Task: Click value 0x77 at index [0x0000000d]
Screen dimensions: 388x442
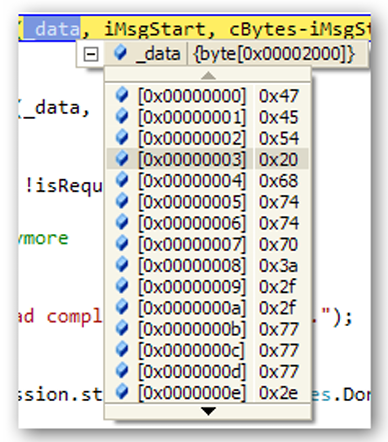Action: 279,372
